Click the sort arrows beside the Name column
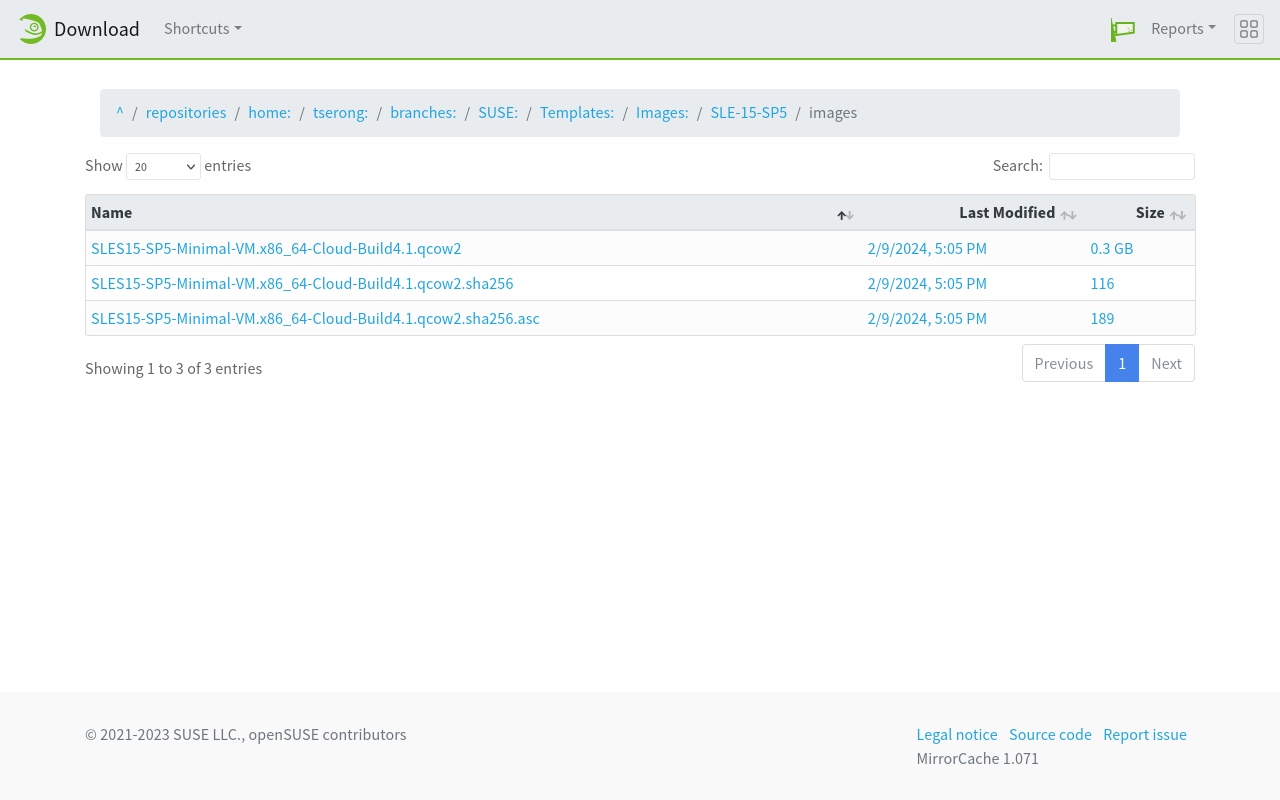 (x=844, y=215)
